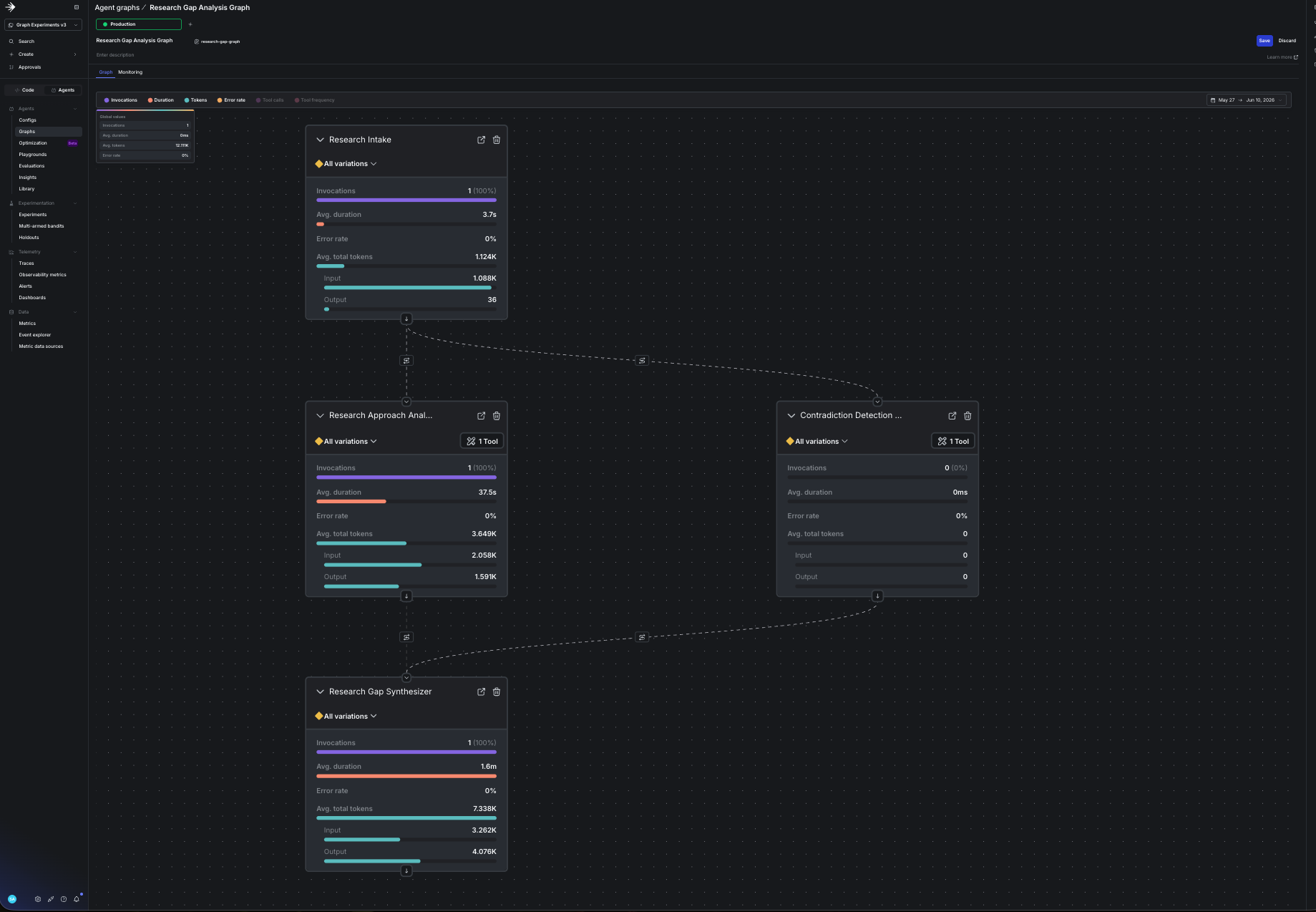Viewport: 1316px width, 912px height.
Task: Delete the Research Gap Synthesizer node
Action: pos(497,692)
